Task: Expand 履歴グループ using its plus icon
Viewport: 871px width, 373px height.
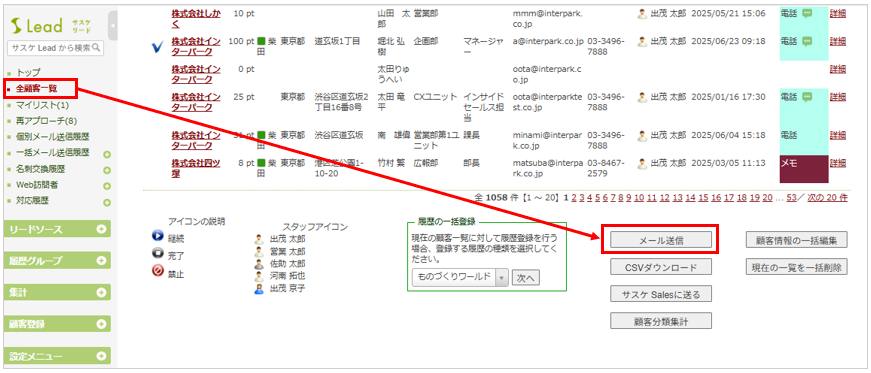Action: 101,260
